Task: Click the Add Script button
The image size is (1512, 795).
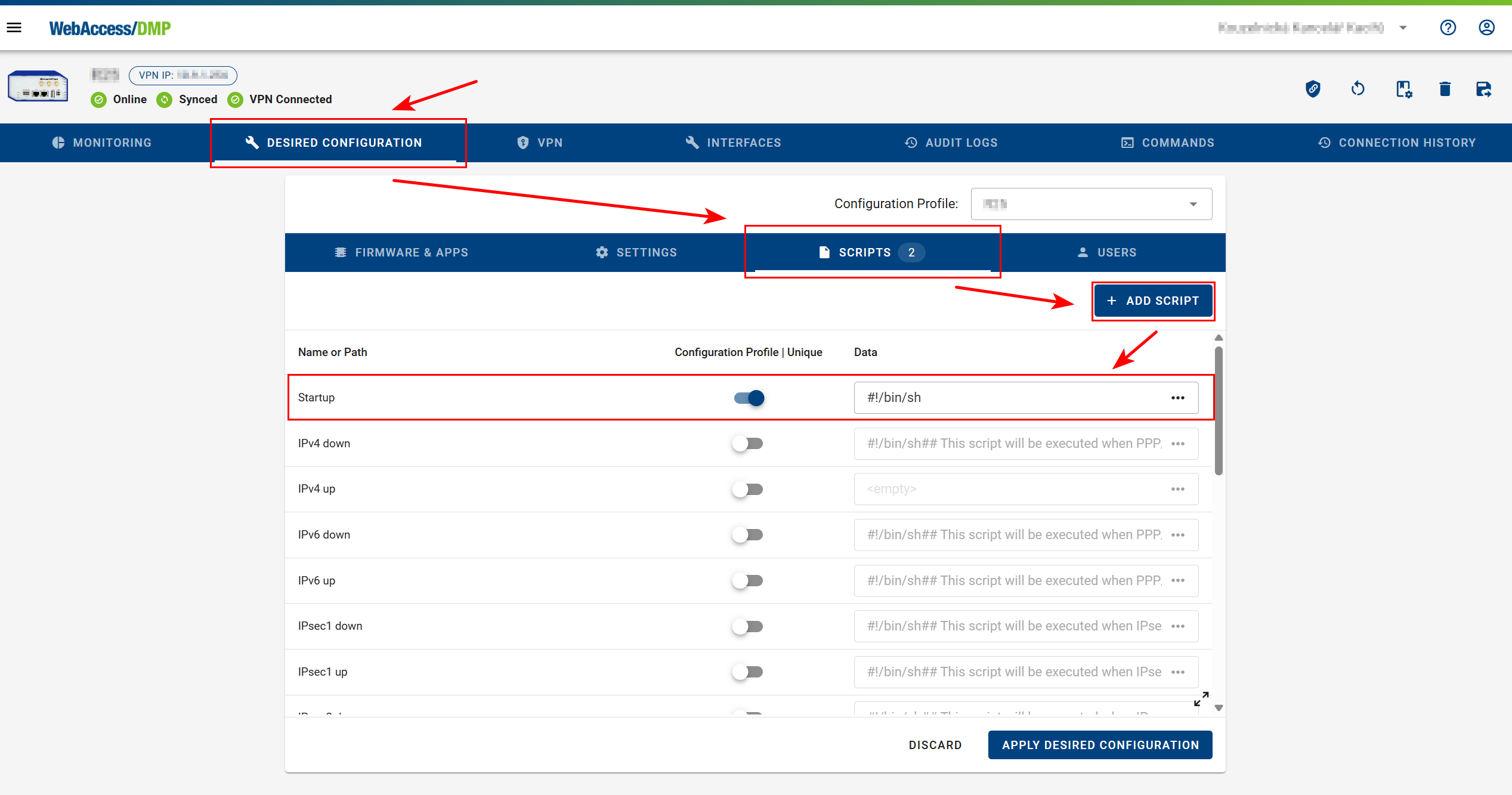Action: 1153,301
